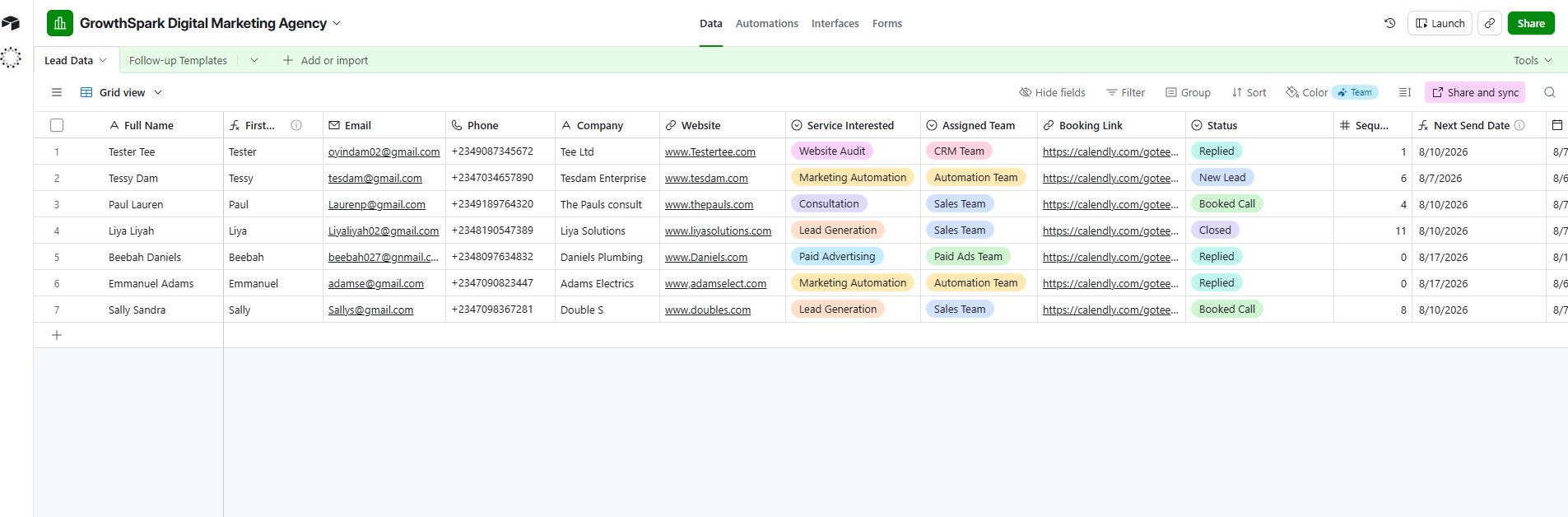Select the +2347098367281 phone cell
This screenshot has width=1568, height=517.
pos(500,310)
